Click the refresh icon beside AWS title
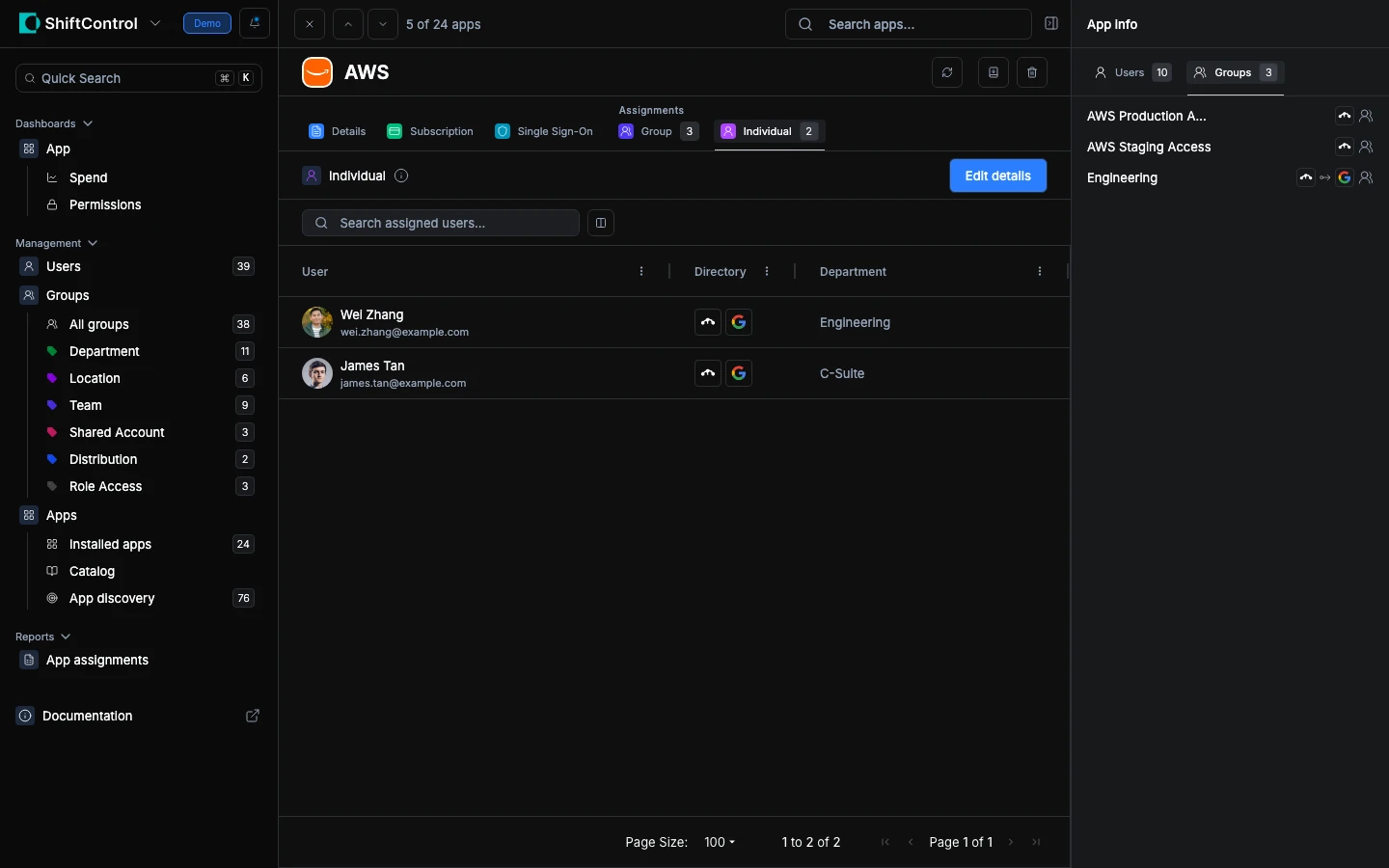Image resolution: width=1389 pixels, height=868 pixels. [x=947, y=72]
